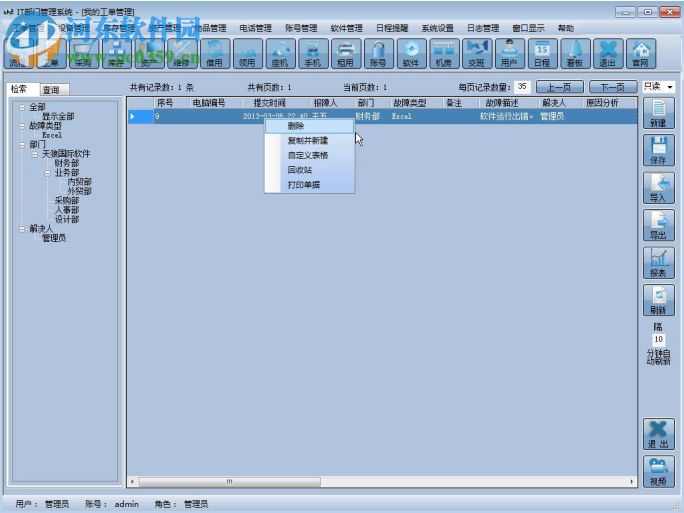Click the scrollbar right arrow under the table

pos(632,482)
